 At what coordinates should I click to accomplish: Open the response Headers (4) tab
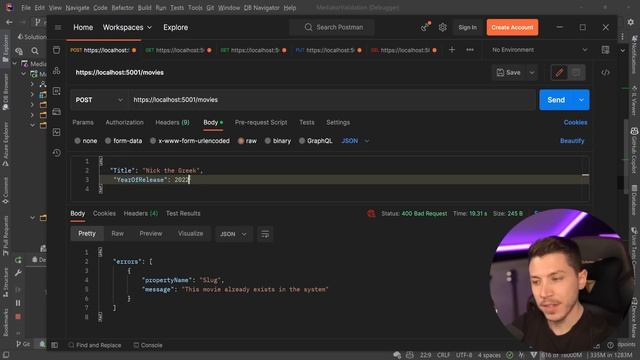[141, 213]
